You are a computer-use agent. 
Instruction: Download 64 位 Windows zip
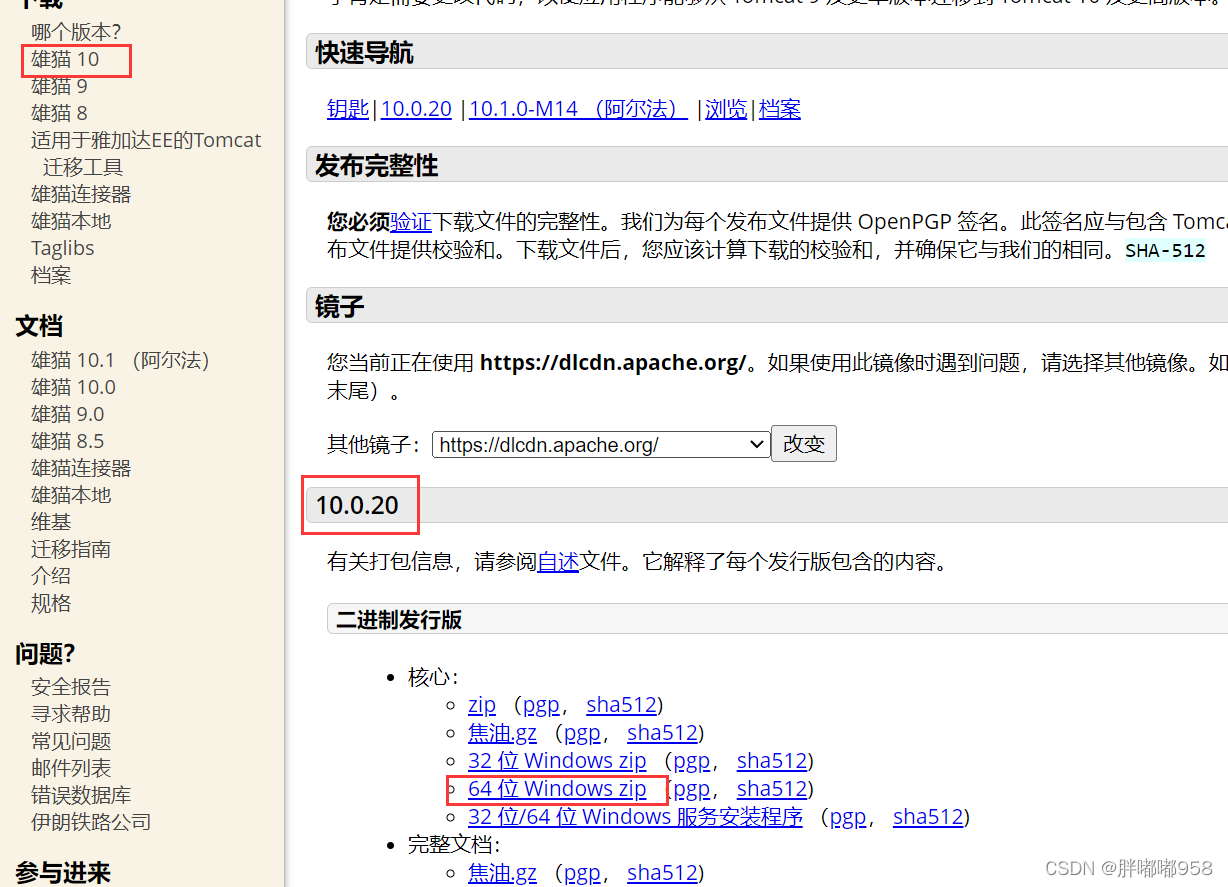pyautogui.click(x=557, y=789)
